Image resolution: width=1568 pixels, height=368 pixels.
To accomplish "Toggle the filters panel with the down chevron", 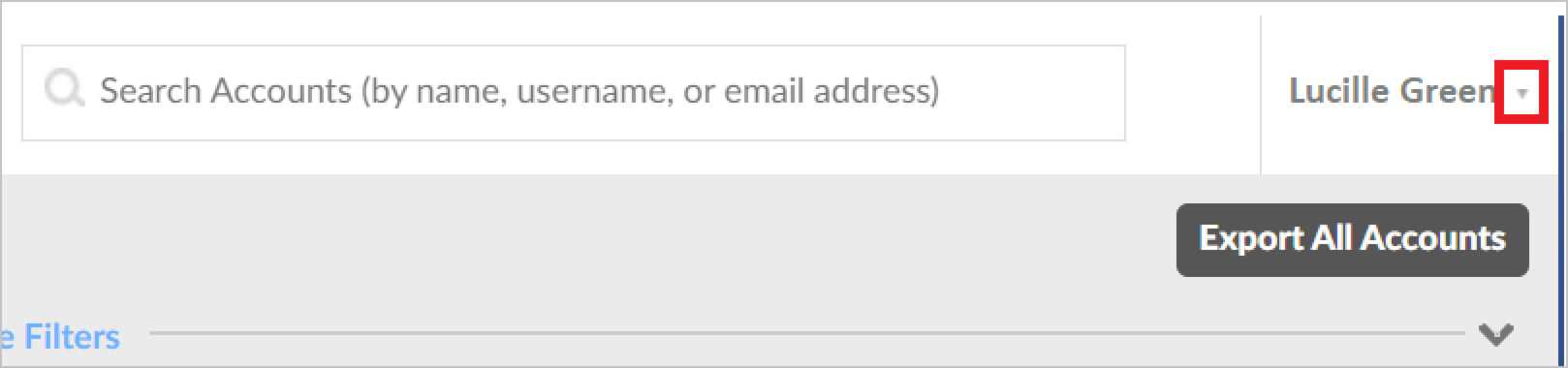I will click(x=1496, y=335).
